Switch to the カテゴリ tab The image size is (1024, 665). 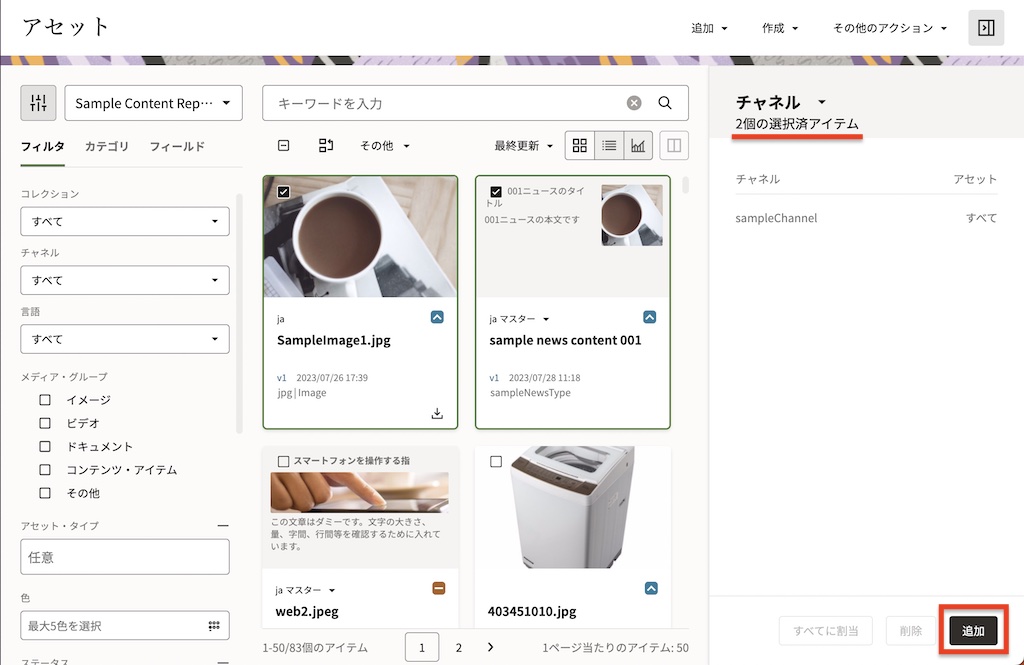point(107,147)
